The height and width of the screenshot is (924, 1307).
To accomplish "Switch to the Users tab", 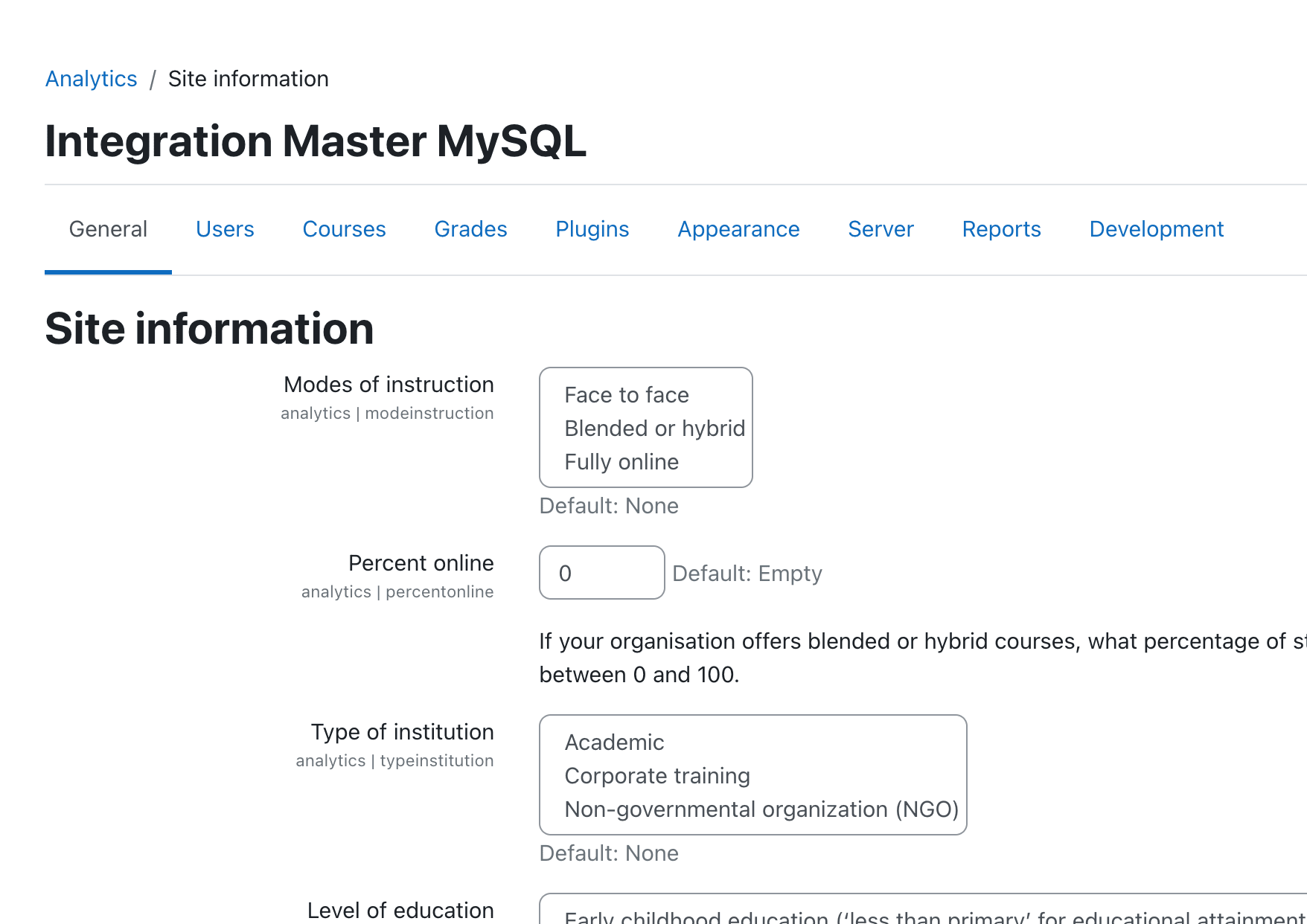I will (x=225, y=229).
